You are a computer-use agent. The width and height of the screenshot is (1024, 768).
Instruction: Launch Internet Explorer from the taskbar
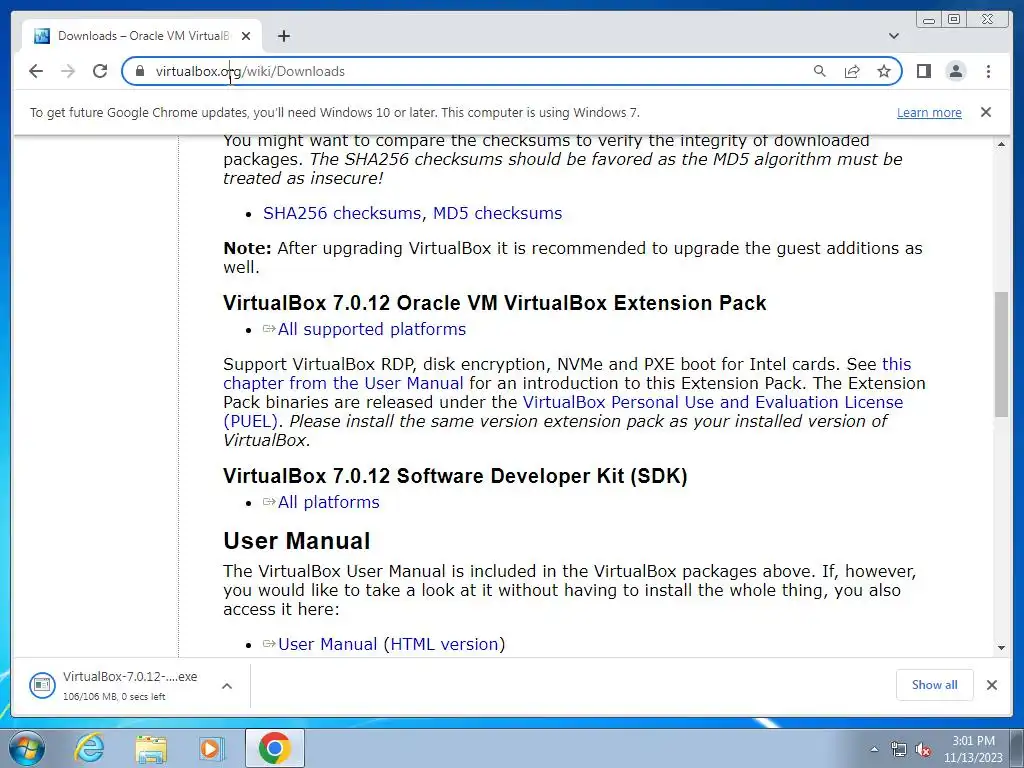pos(89,748)
